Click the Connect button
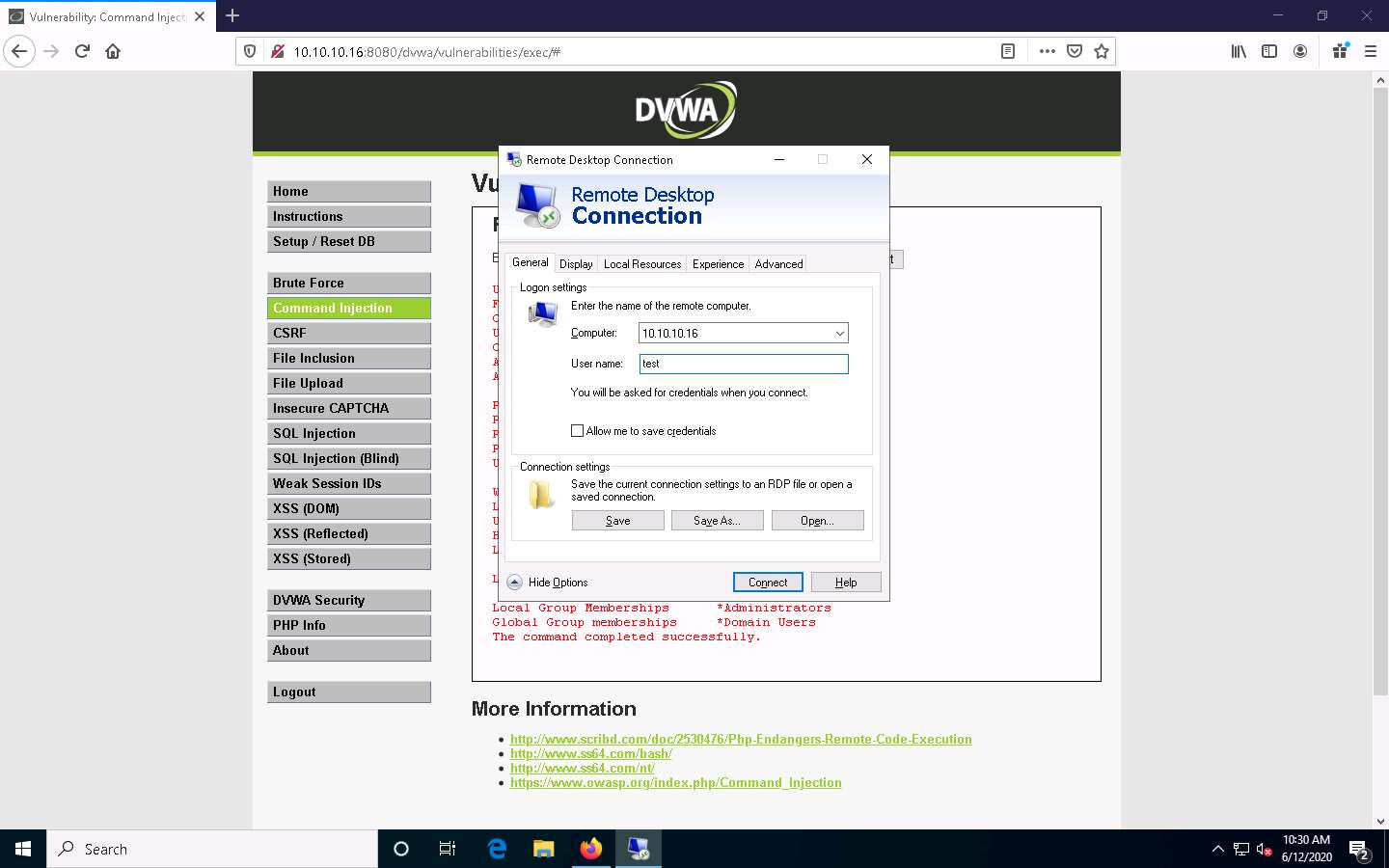Image resolution: width=1389 pixels, height=868 pixels. tap(767, 582)
